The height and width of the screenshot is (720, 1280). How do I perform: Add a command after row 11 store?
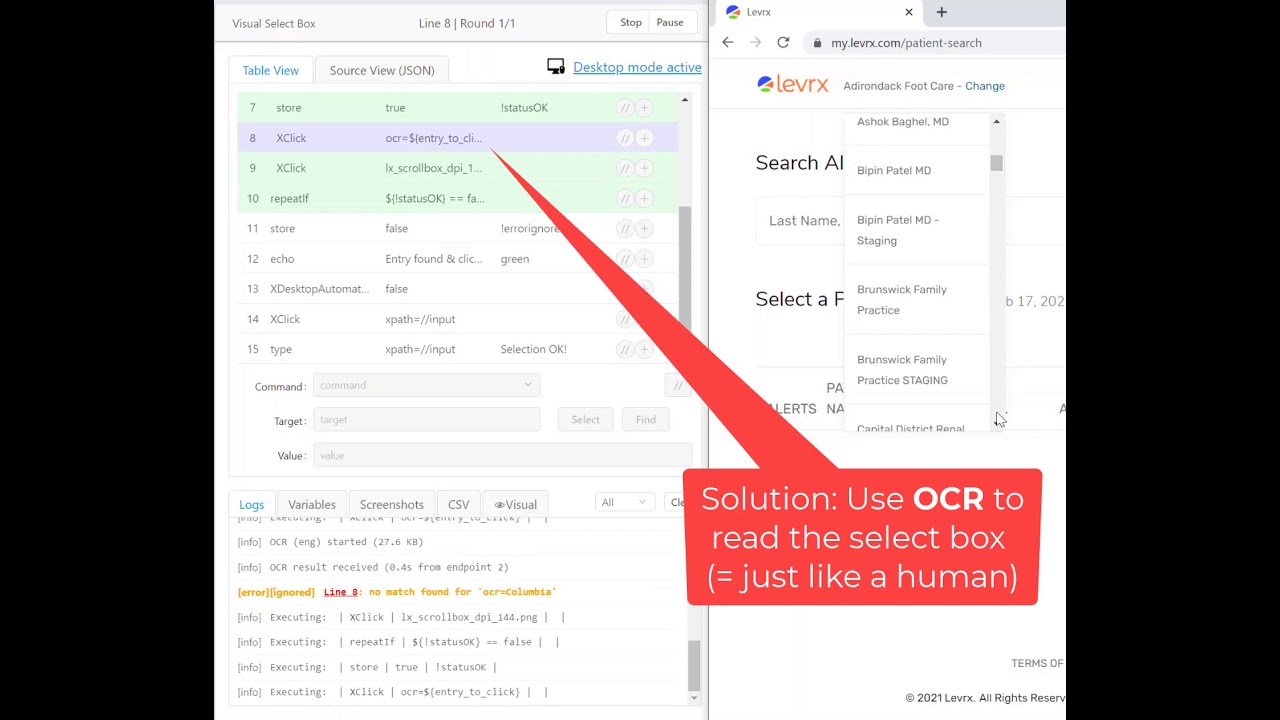pyautogui.click(x=644, y=228)
